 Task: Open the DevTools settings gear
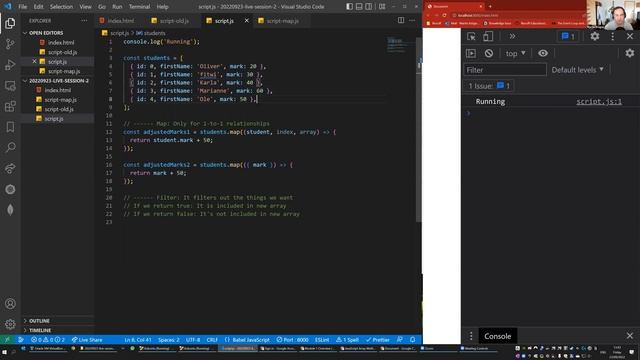pos(595,36)
